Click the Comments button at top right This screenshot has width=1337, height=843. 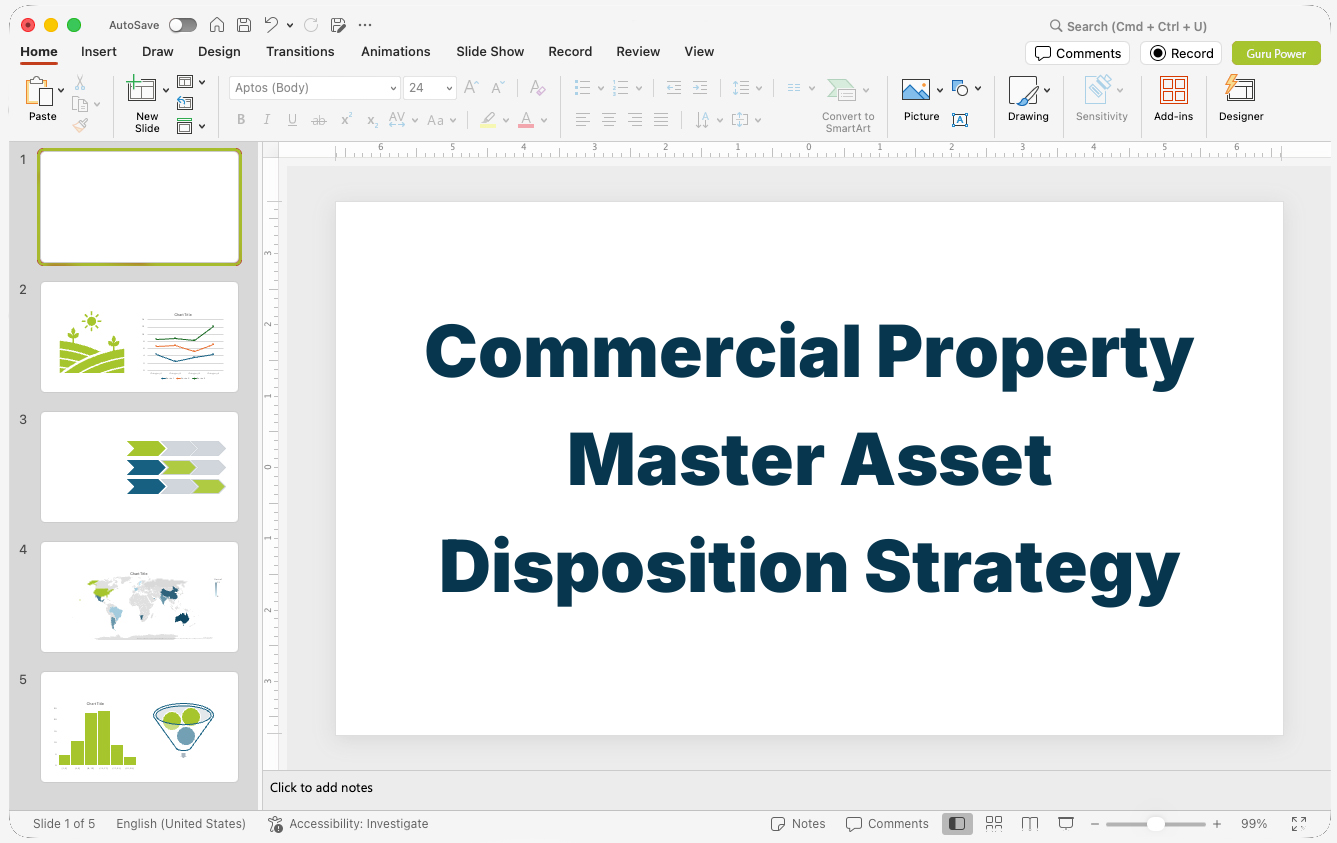(x=1077, y=53)
